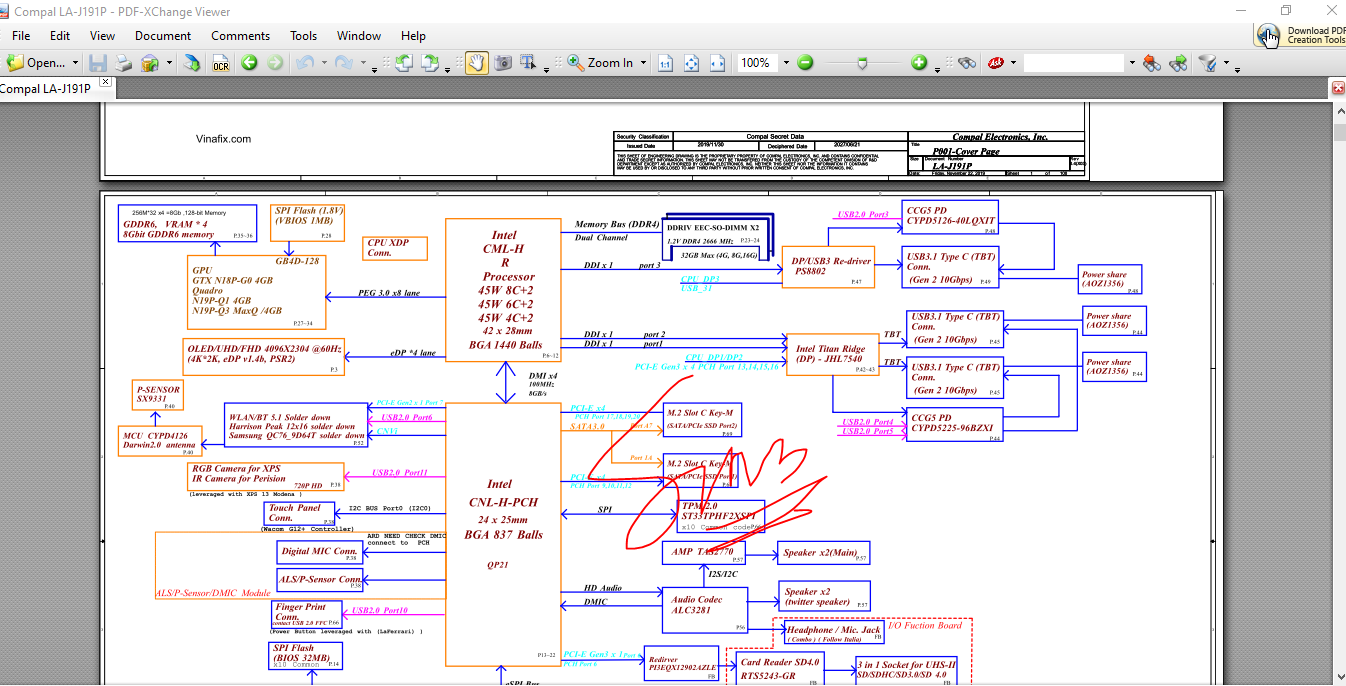Image resolution: width=1346 pixels, height=686 pixels.
Task: Go to previous view with green back arrow
Action: [x=249, y=63]
